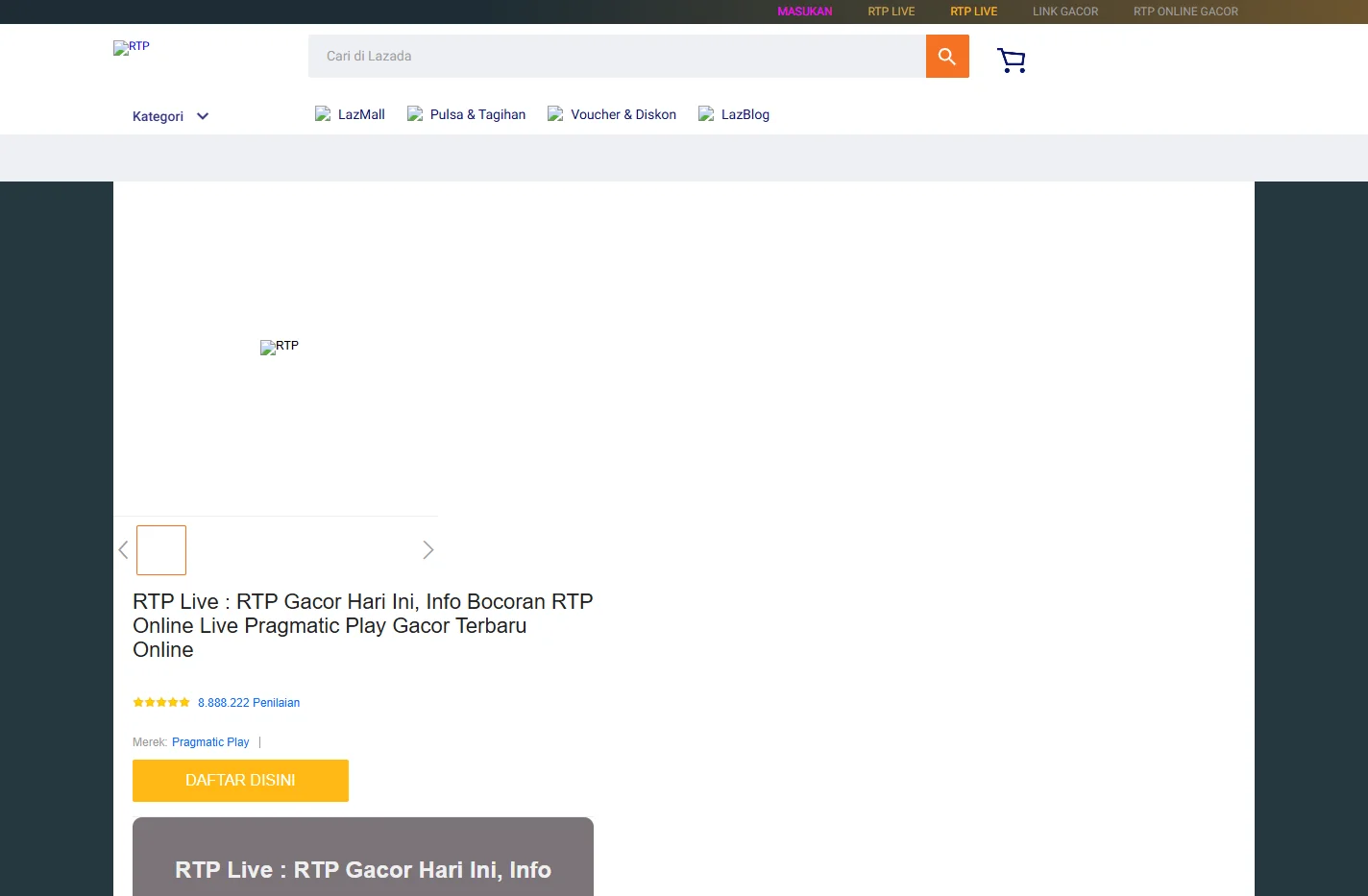Open RTP ONLINE GACOR top link

point(1185,12)
